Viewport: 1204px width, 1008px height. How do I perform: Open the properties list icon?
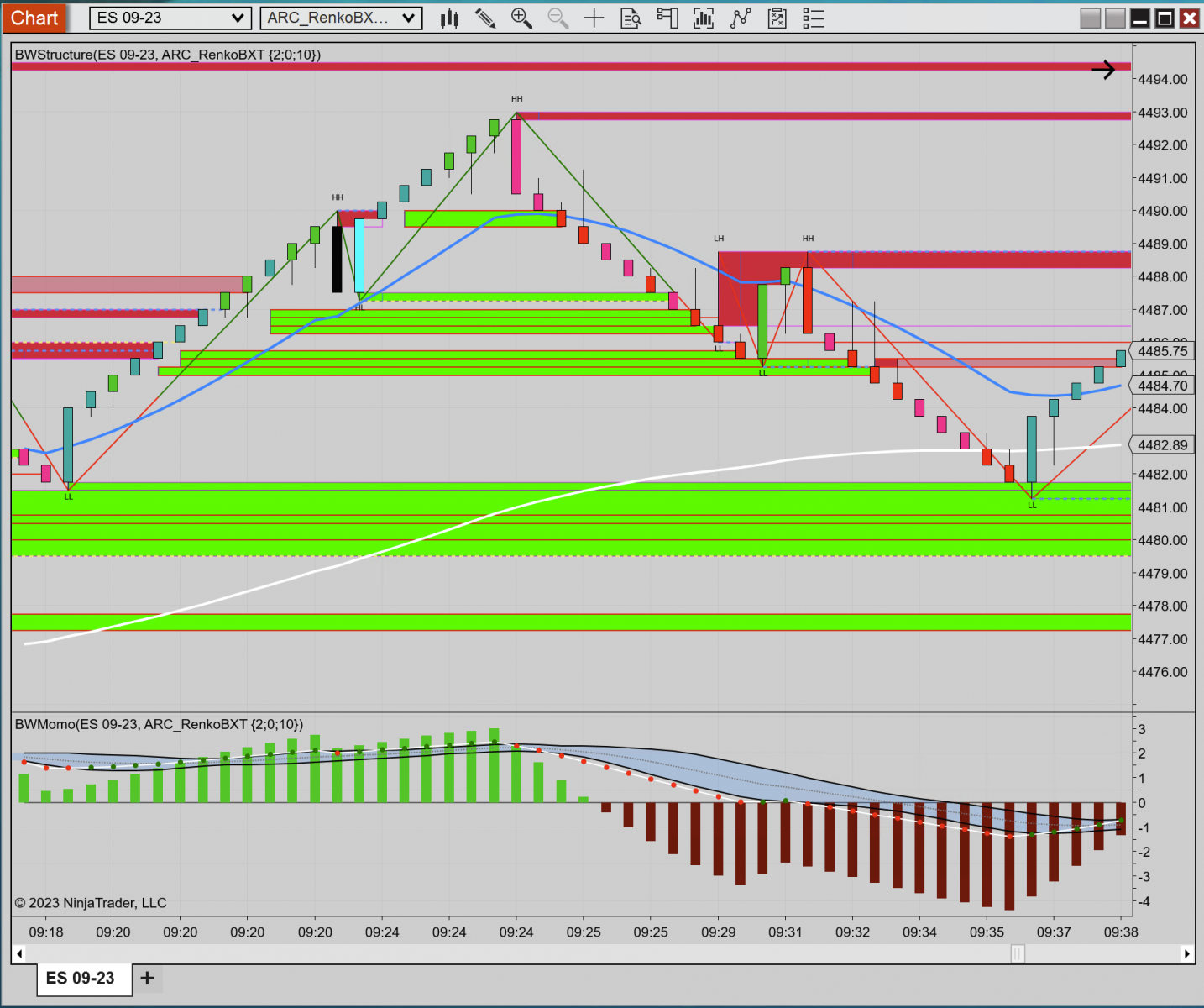tap(814, 18)
